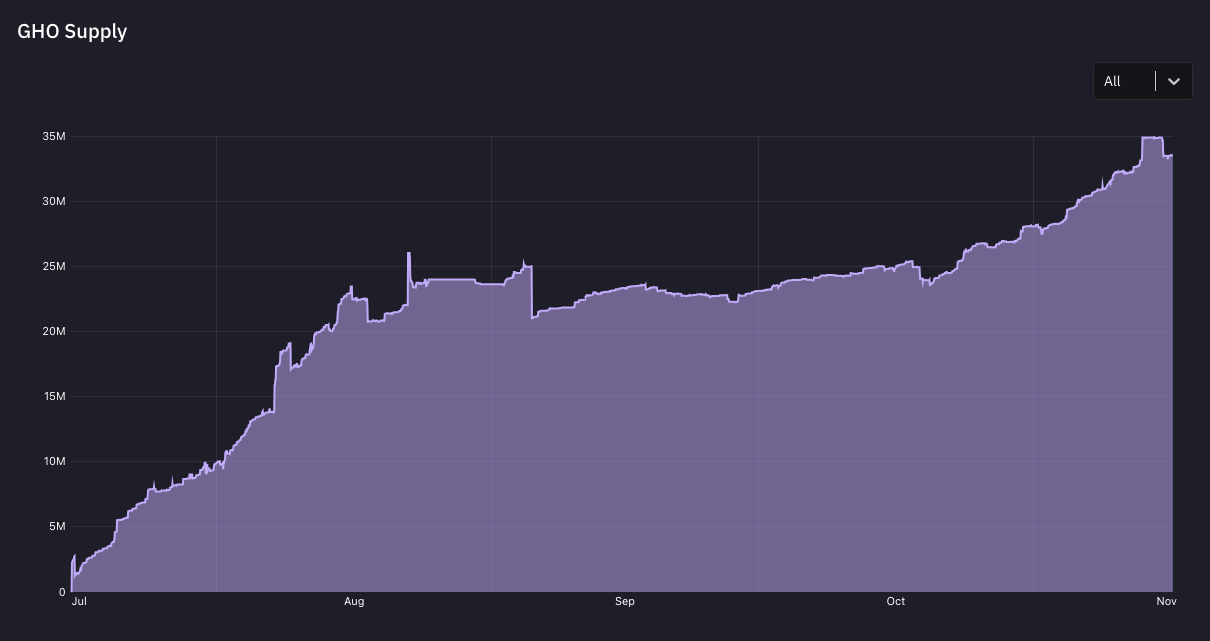Click the Sep x-axis label

pos(625,601)
